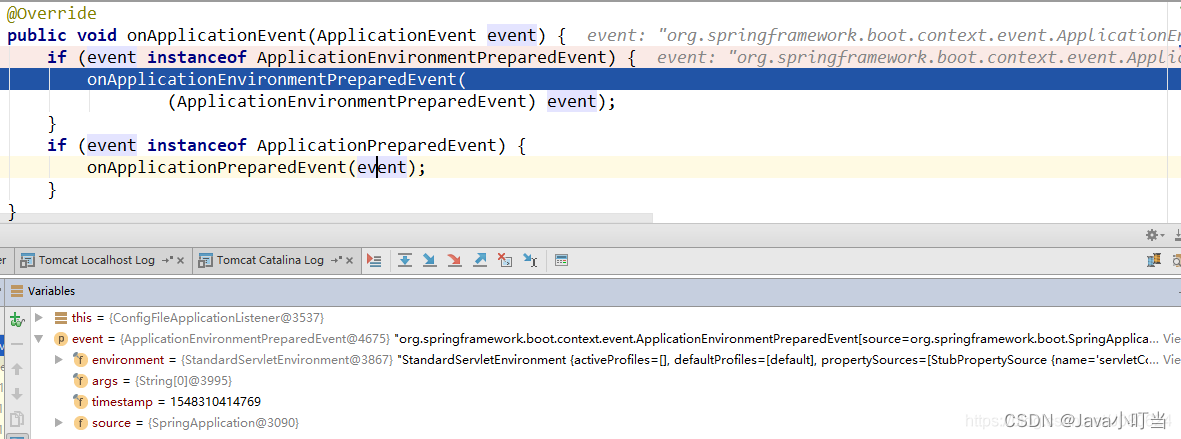Click move watch down arrow
1181x439 pixels.
[x=17, y=394]
